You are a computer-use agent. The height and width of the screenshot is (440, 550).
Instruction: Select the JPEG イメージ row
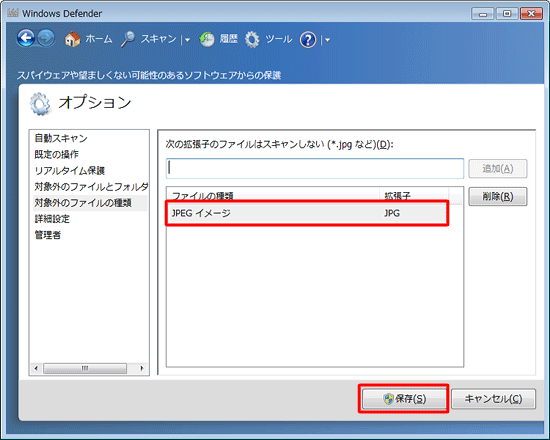307,213
